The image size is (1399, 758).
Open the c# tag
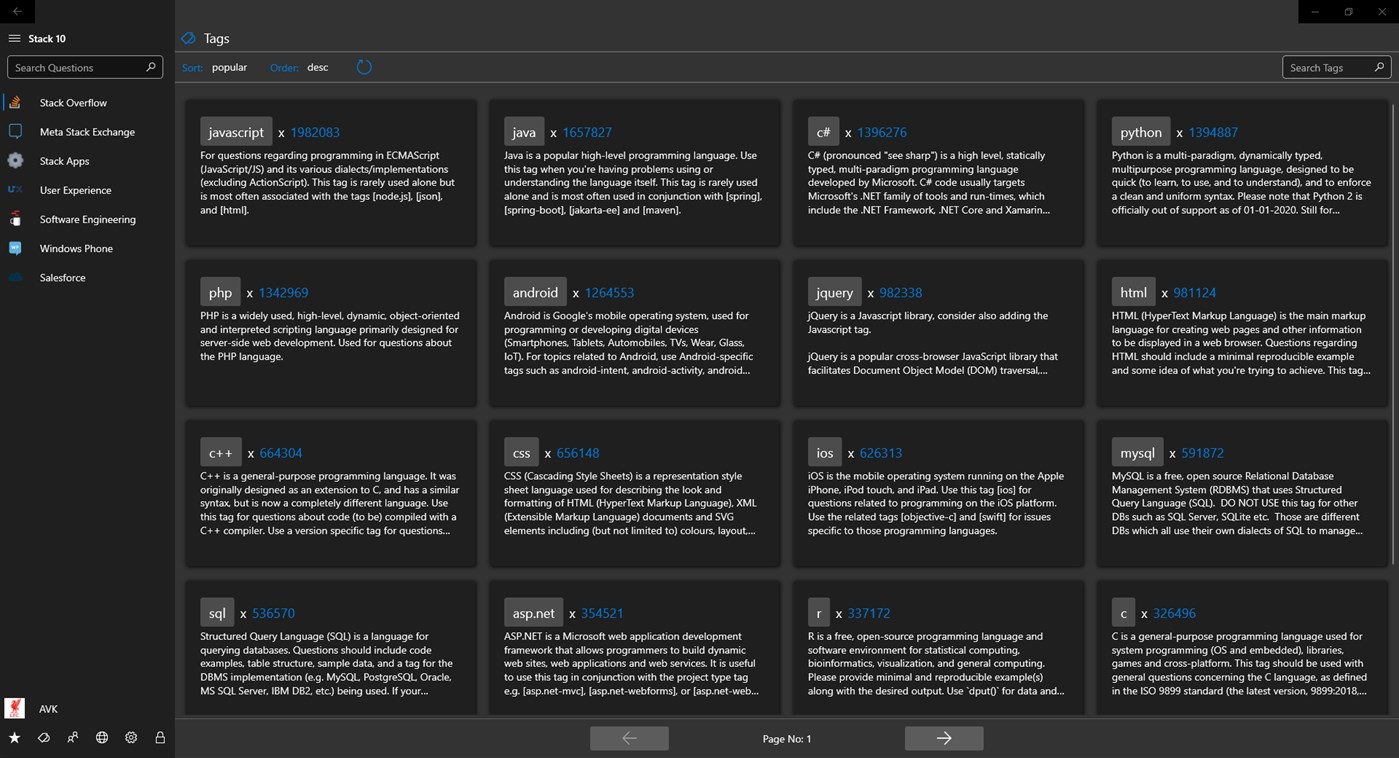click(x=823, y=132)
